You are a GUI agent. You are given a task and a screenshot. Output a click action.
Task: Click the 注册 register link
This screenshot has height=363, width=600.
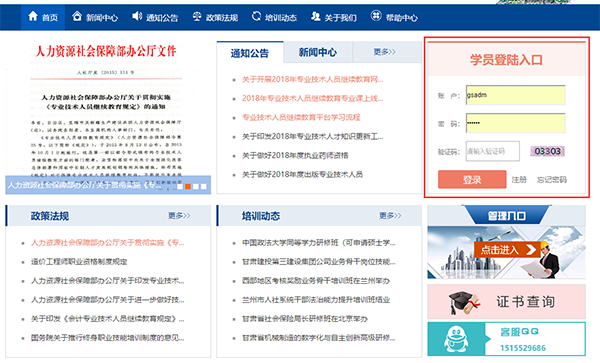point(519,179)
